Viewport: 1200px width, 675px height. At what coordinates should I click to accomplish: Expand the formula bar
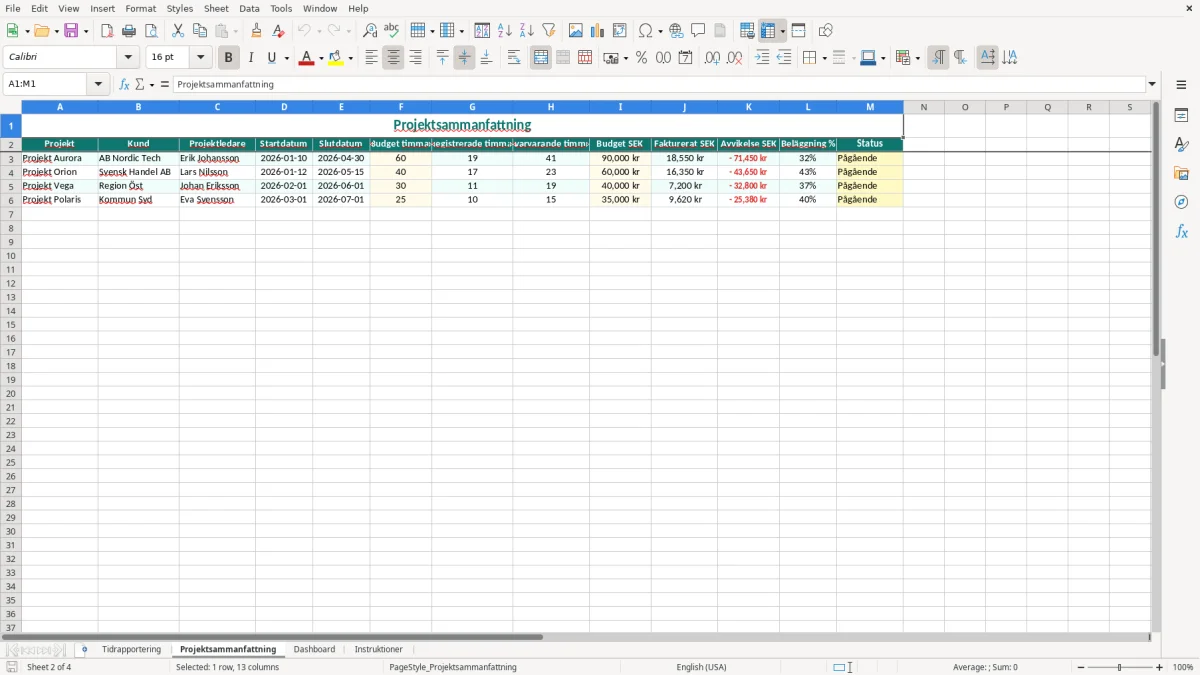coord(1152,84)
